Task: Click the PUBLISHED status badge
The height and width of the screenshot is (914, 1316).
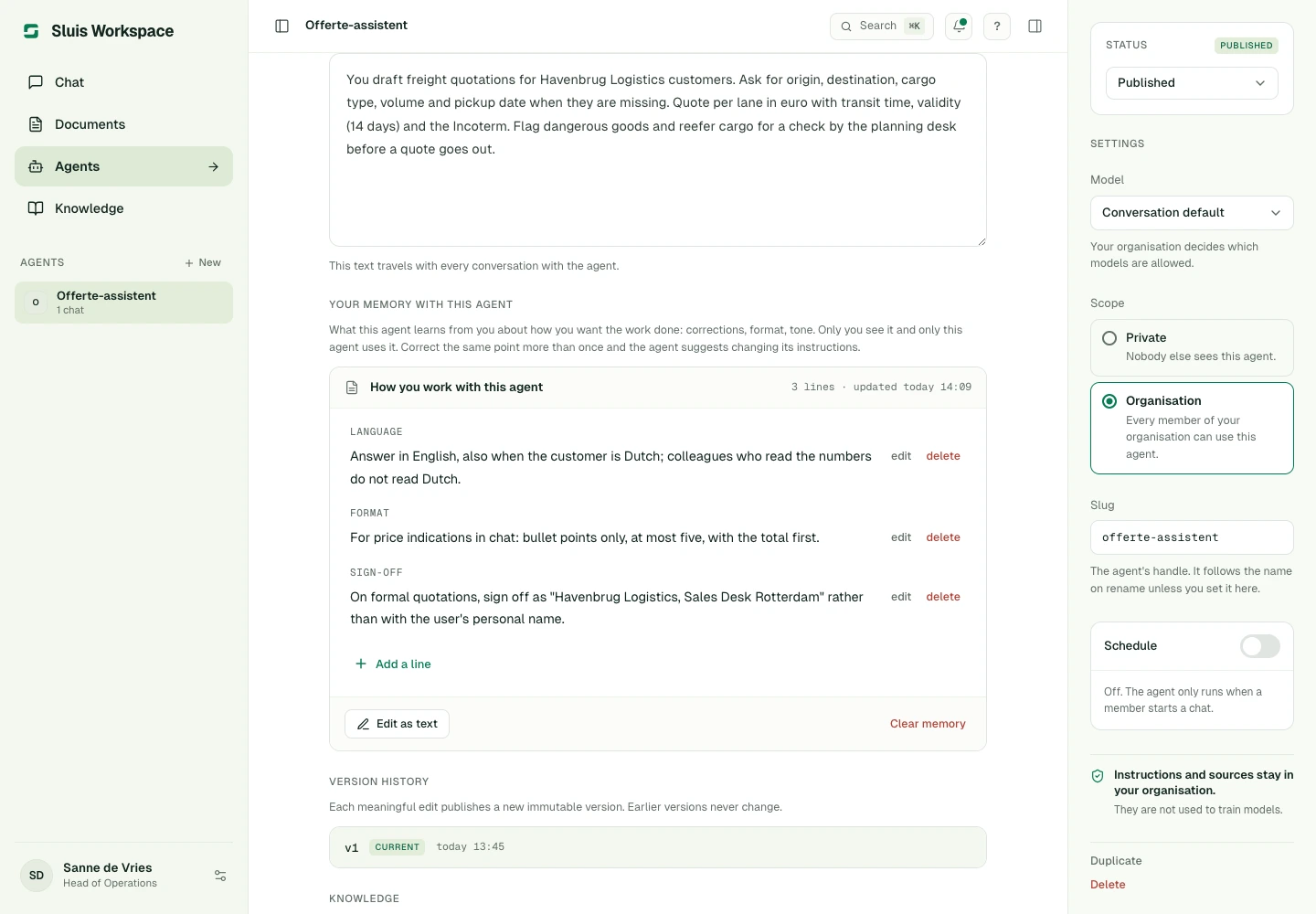Action: (1247, 46)
